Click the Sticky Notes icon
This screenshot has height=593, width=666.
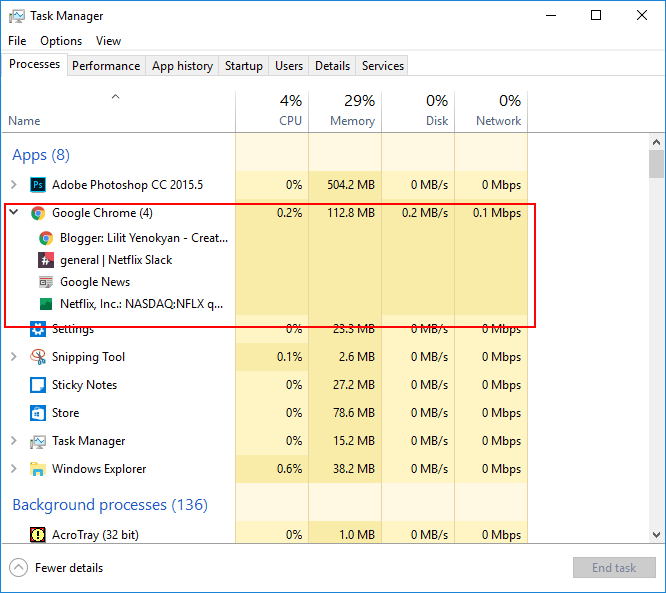(38, 385)
